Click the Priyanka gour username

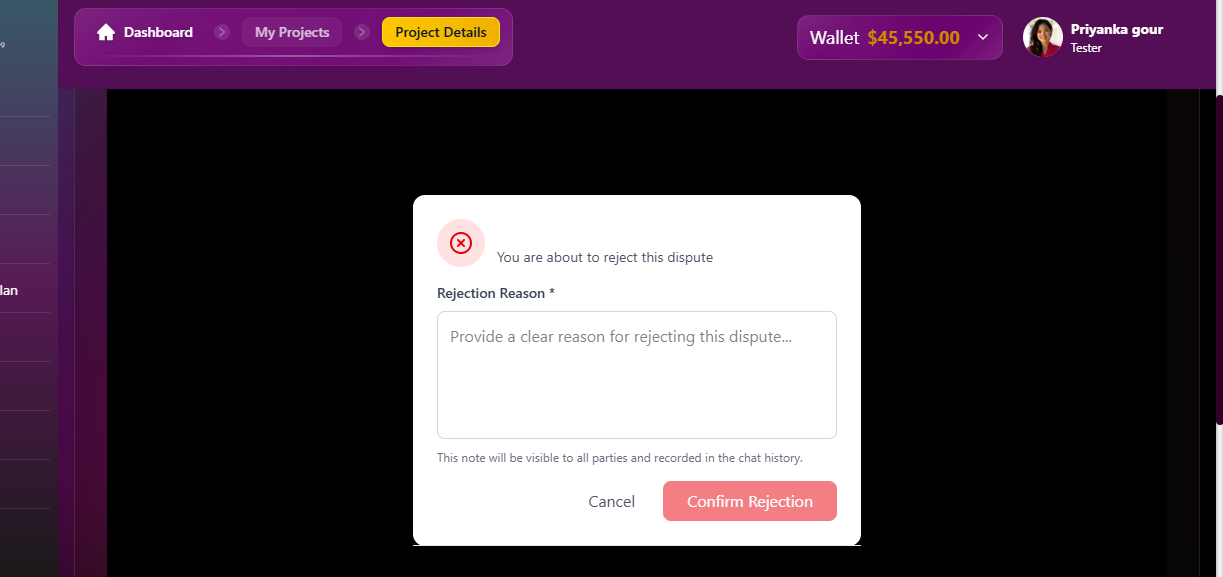(1116, 29)
